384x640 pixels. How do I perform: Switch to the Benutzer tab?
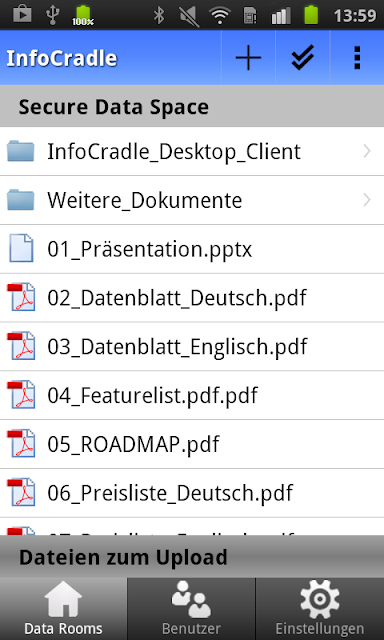(191, 609)
